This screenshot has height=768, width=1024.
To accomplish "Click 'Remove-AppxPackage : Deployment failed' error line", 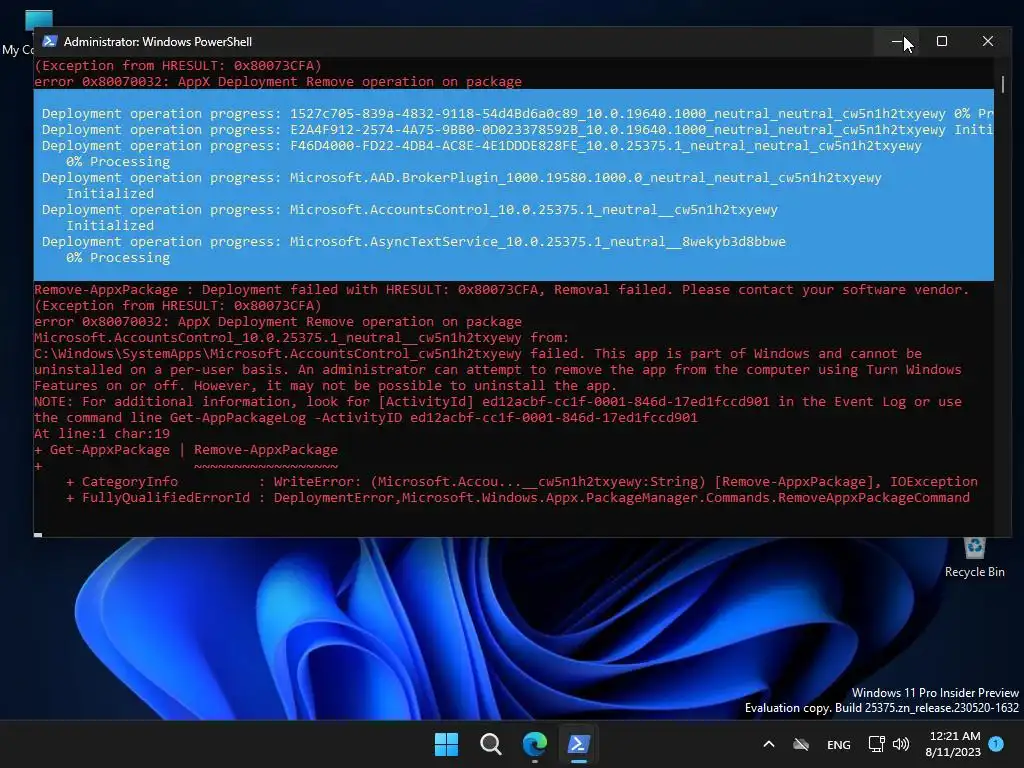I will [502, 289].
